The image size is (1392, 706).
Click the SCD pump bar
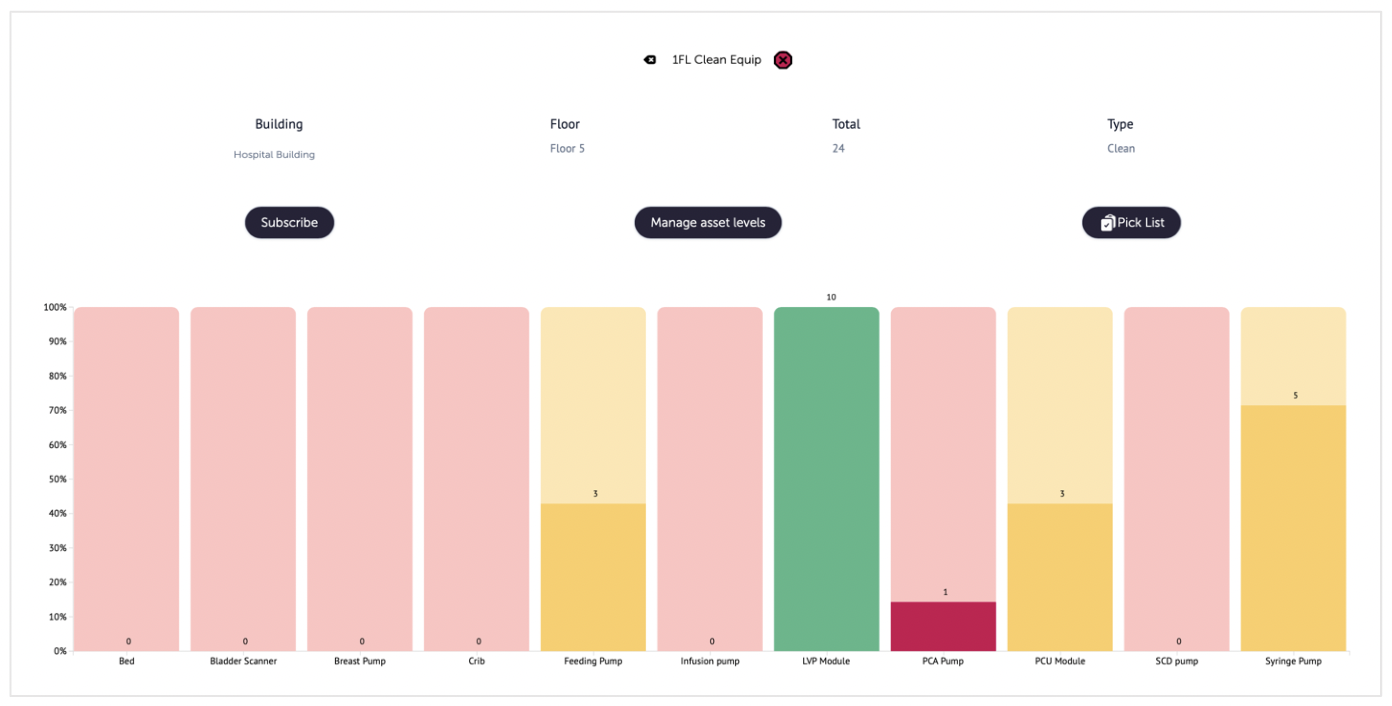[x=1176, y=480]
